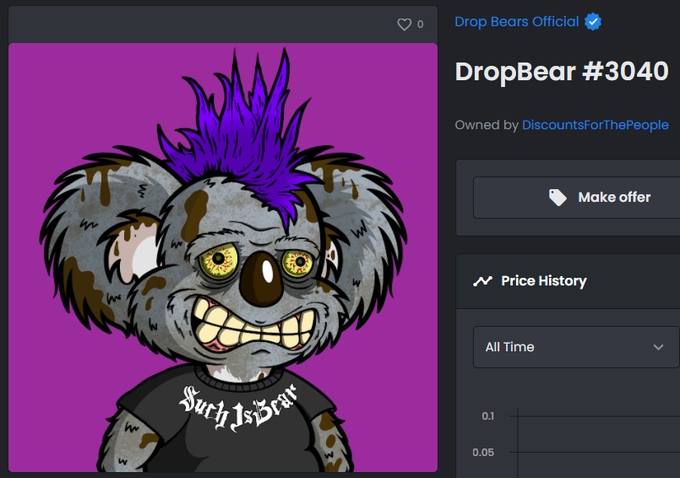
Task: Click the favorite count 0
Action: (420, 24)
